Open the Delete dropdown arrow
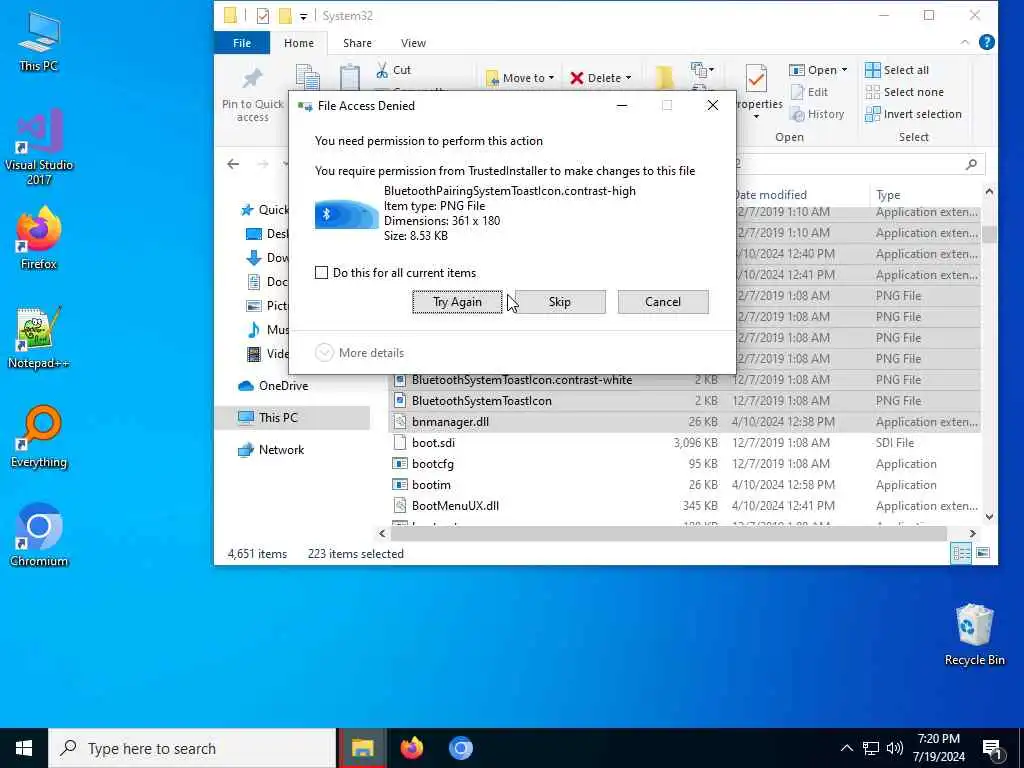Viewport: 1024px width, 768px height. point(628,78)
